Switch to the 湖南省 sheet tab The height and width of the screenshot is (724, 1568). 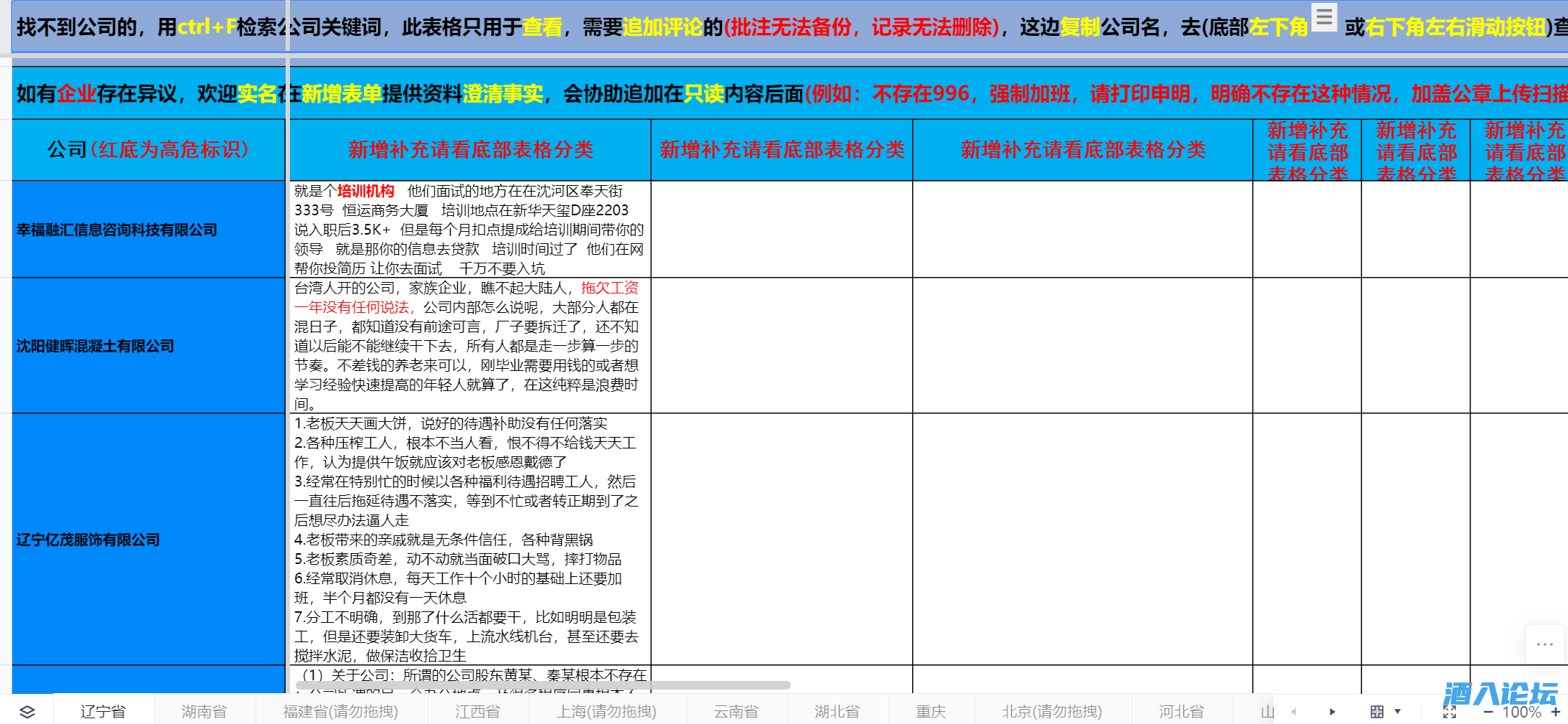[204, 711]
